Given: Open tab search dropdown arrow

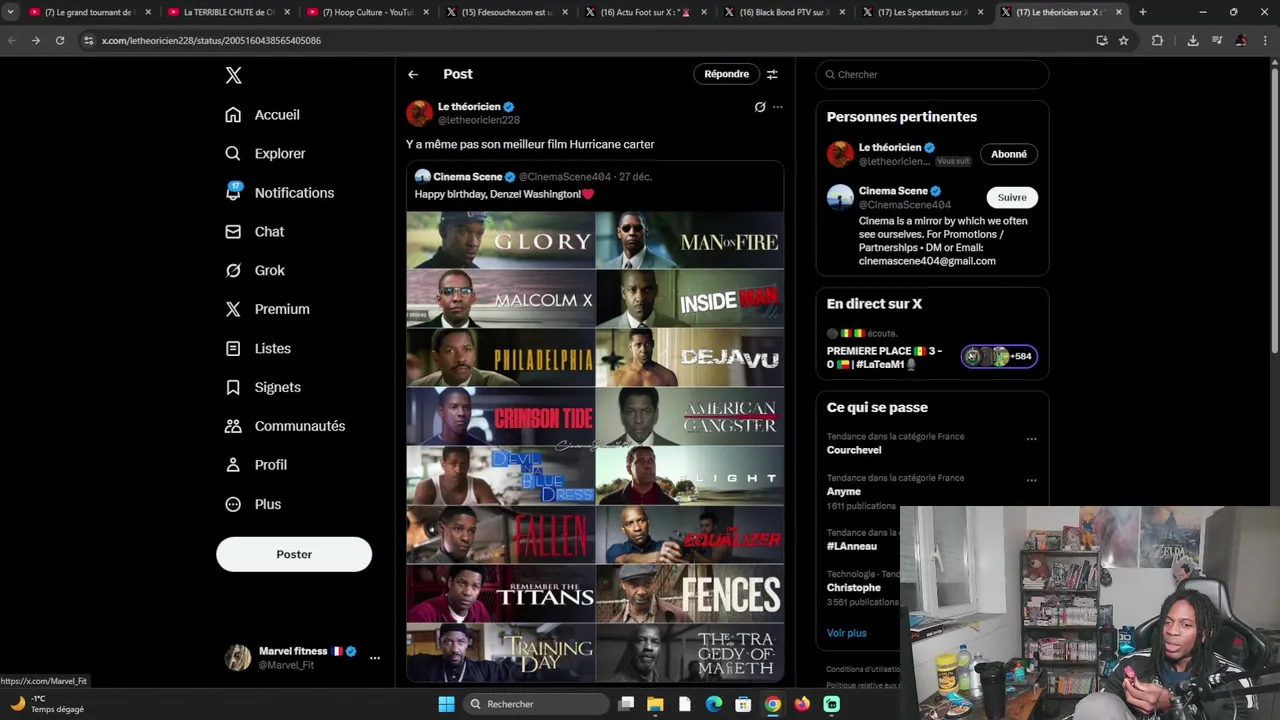Looking at the screenshot, I should (10, 12).
